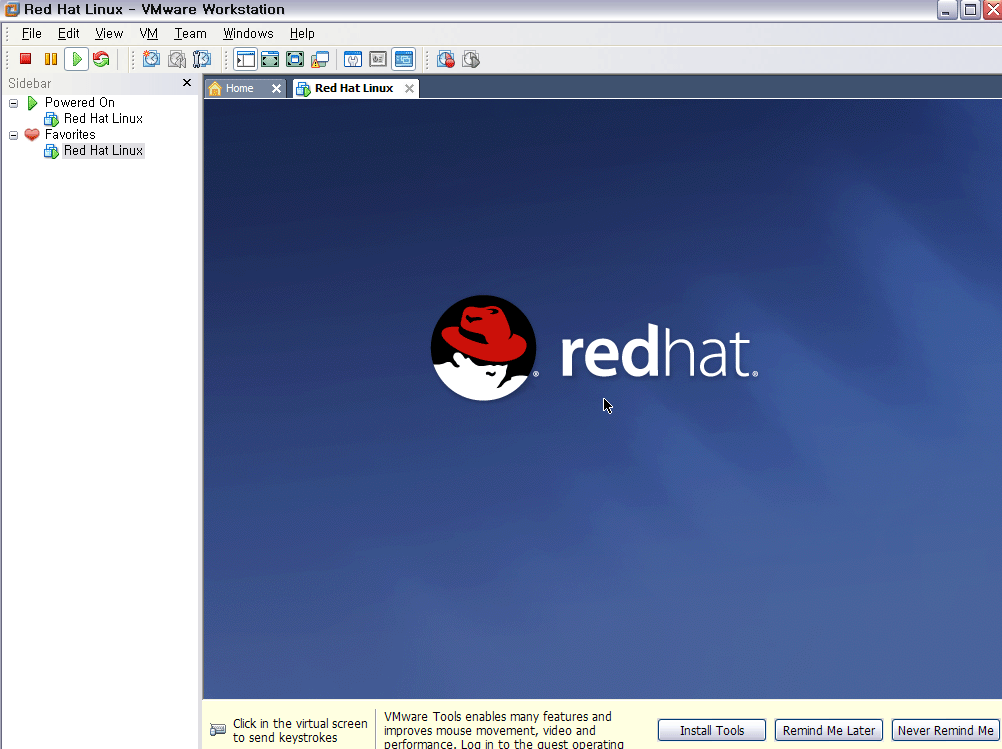Collapse the Powered On tree group

pos(13,103)
